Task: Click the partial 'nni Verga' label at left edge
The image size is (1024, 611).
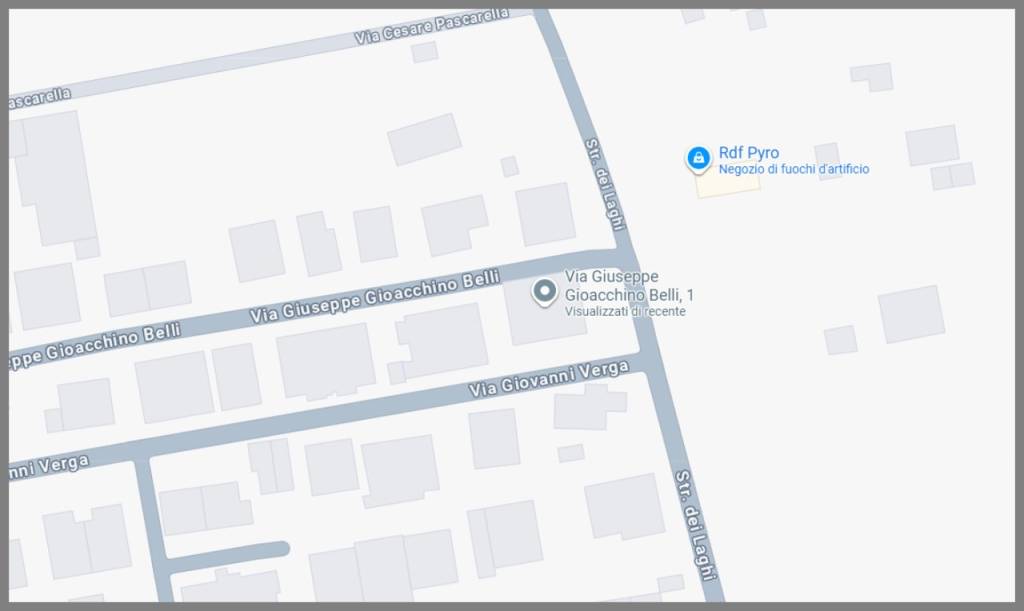Action: (x=48, y=467)
